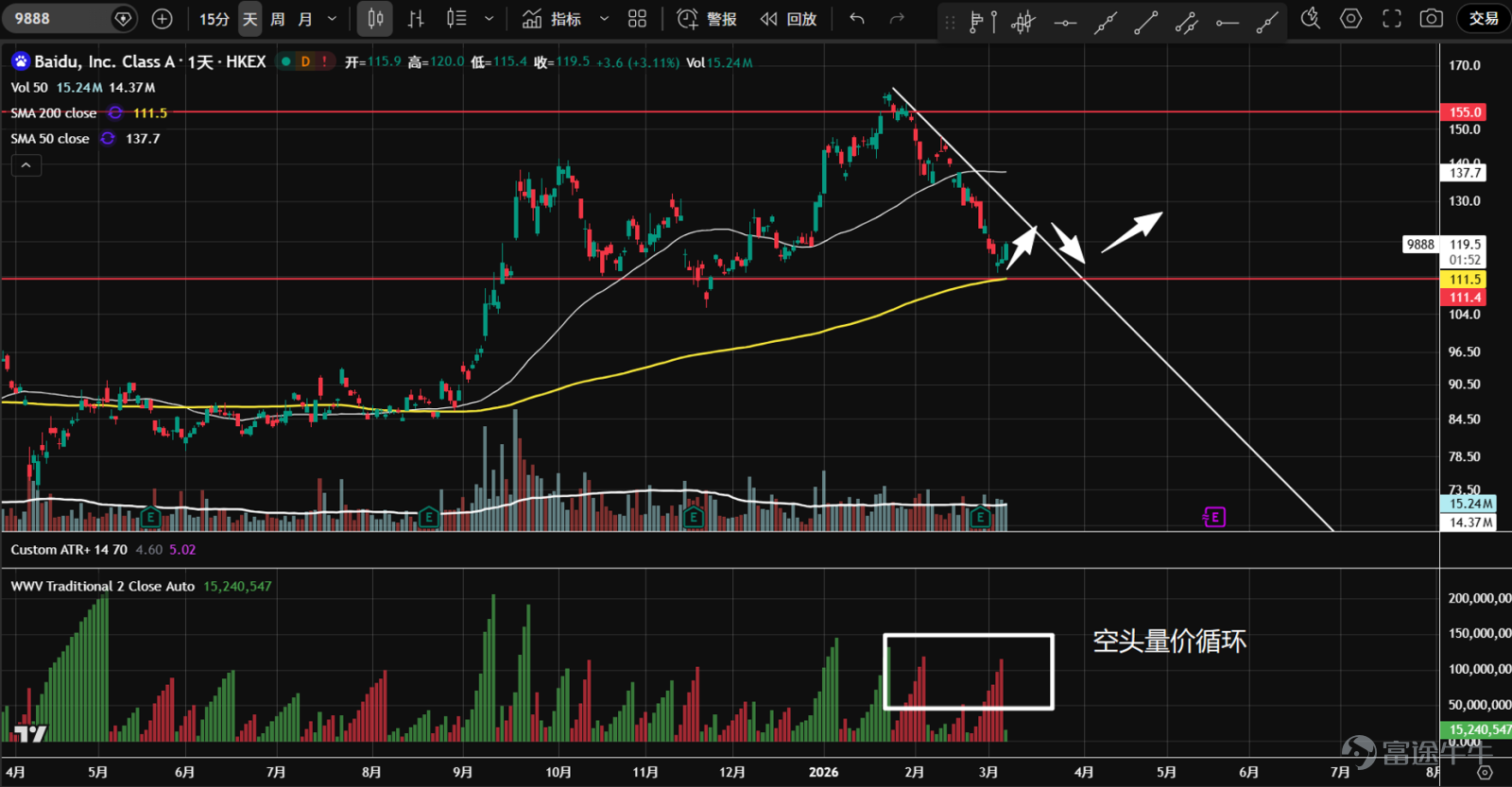Select the SMA 50 close legend
This screenshot has height=787, width=1512.
50,138
